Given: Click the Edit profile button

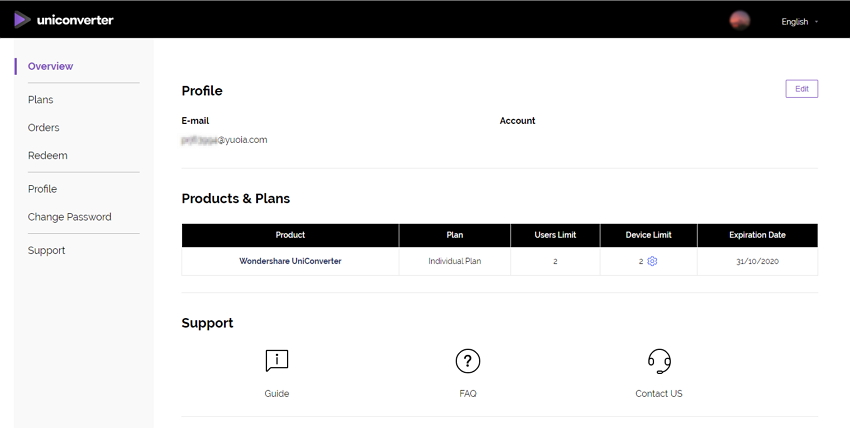Looking at the screenshot, I should coord(802,89).
